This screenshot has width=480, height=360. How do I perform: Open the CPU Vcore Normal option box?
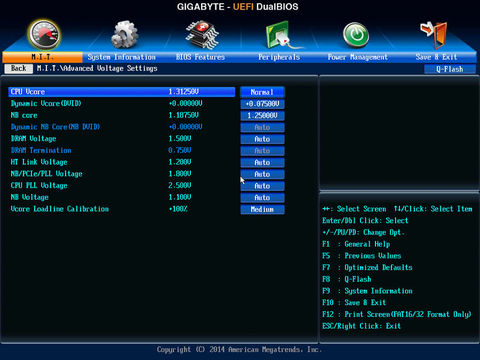coord(262,92)
